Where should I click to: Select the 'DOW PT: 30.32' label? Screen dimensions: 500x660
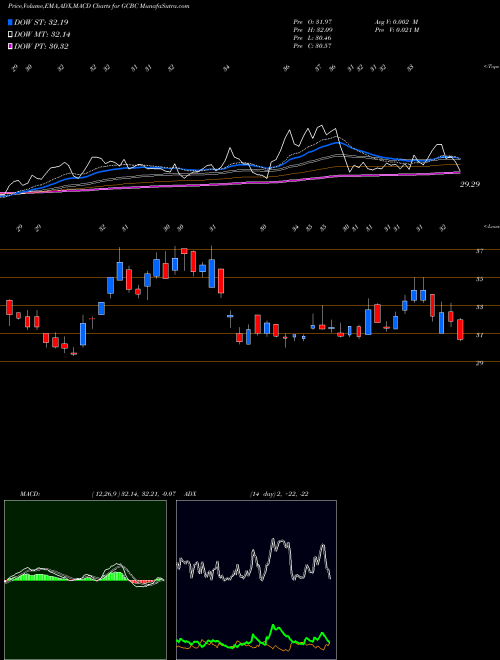pos(41,46)
